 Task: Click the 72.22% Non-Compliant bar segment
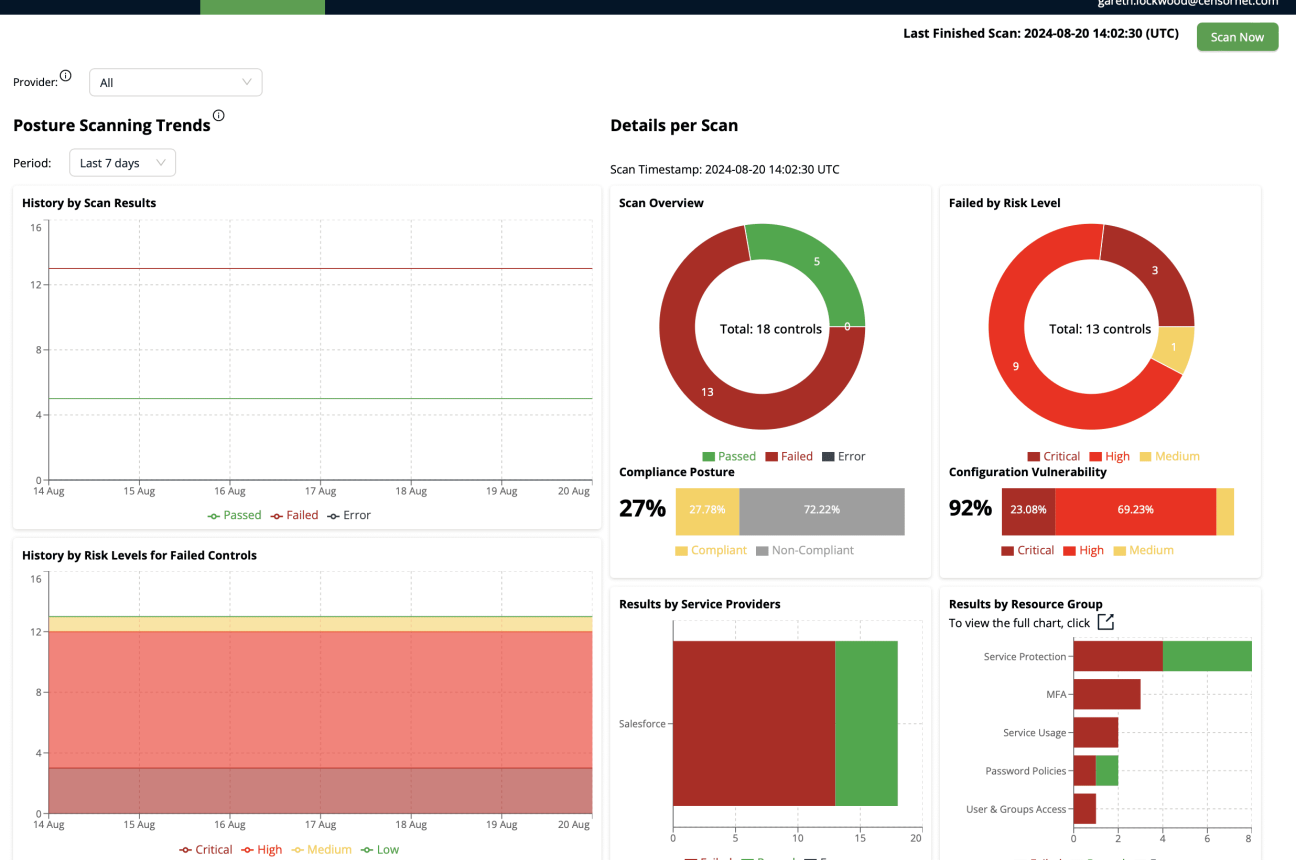click(821, 511)
